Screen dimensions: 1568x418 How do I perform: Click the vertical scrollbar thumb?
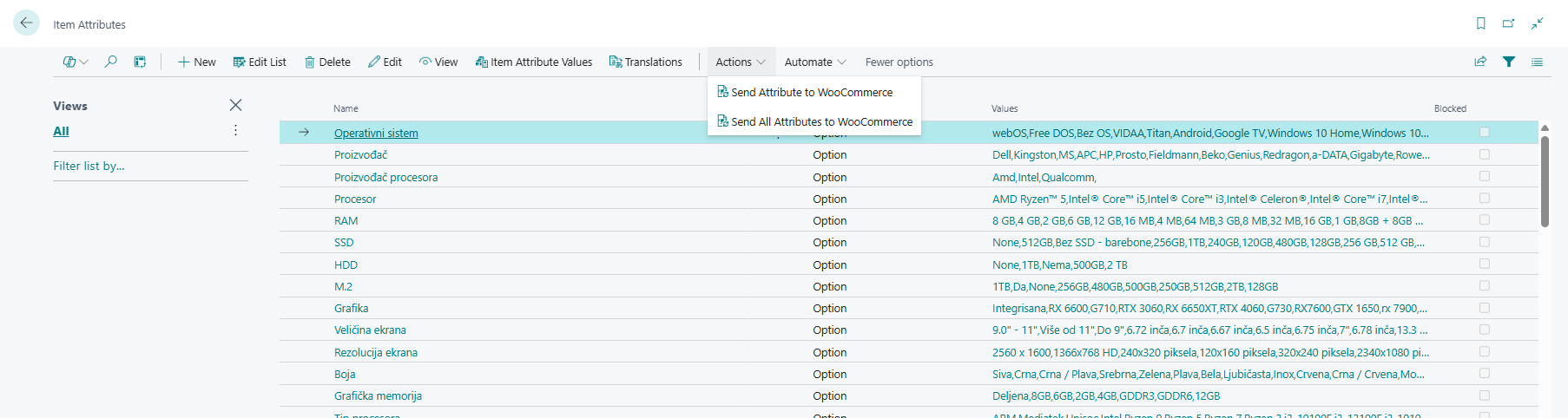(x=1545, y=181)
